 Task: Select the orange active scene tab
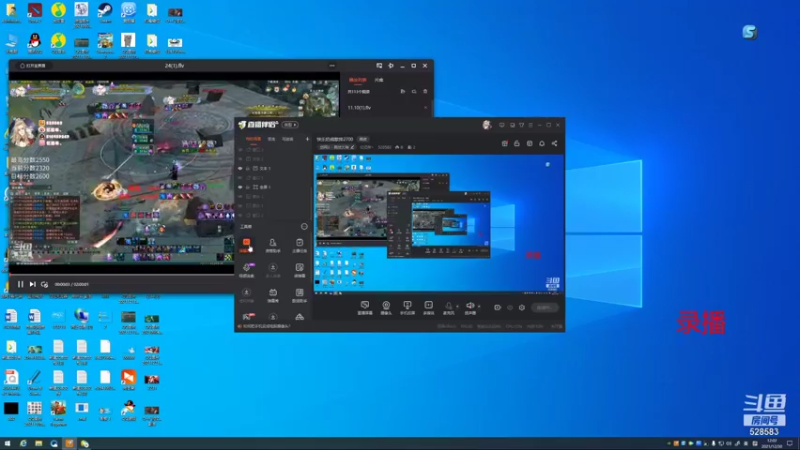(253, 139)
